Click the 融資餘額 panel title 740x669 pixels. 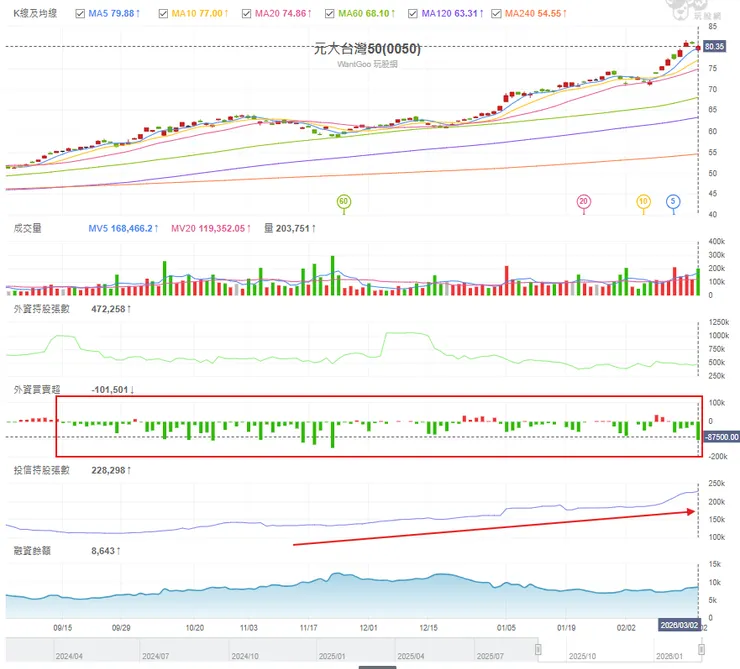tap(32, 551)
